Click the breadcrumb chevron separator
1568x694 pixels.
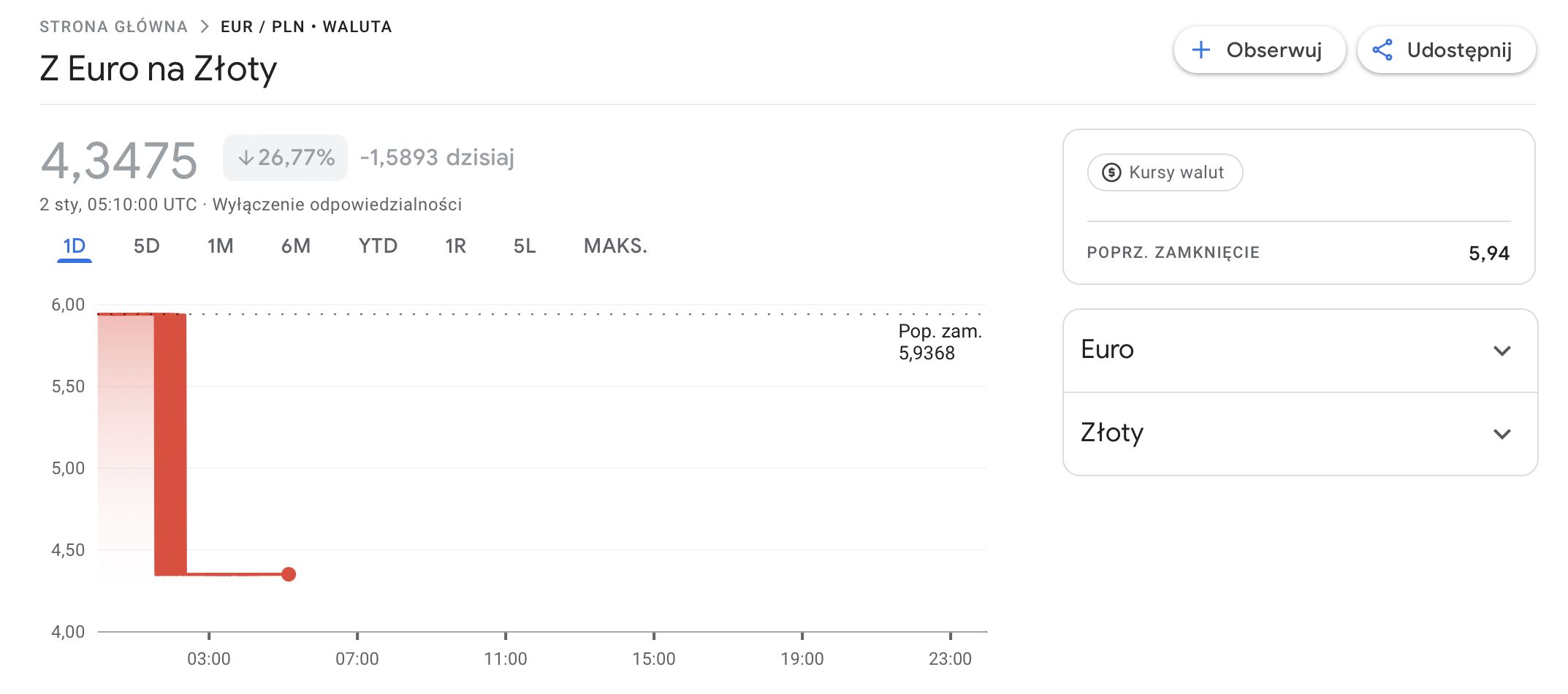tap(205, 27)
